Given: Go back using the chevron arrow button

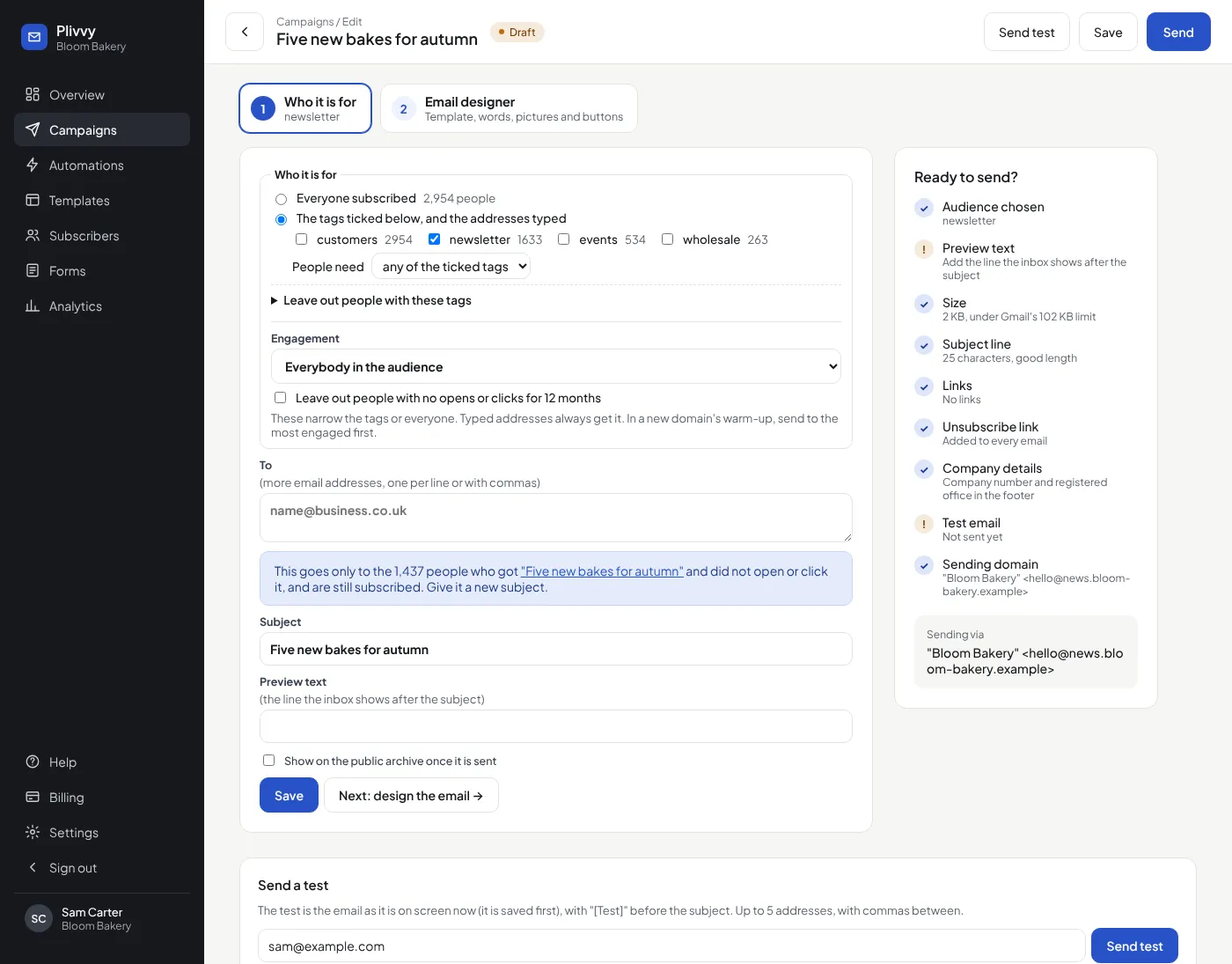Looking at the screenshot, I should (x=245, y=32).
